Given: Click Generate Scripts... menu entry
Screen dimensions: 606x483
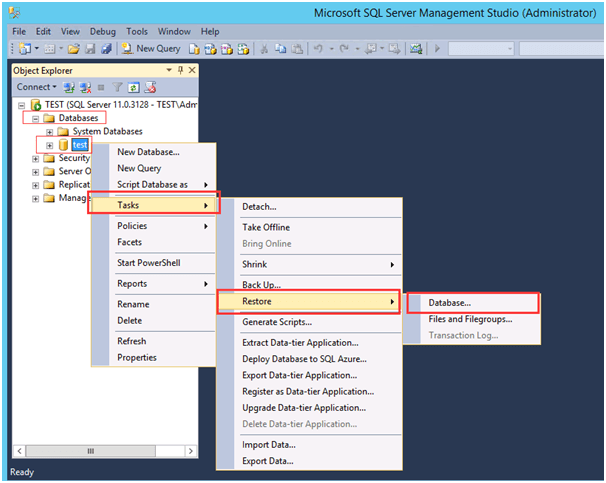Looking at the screenshot, I should pos(277,322).
